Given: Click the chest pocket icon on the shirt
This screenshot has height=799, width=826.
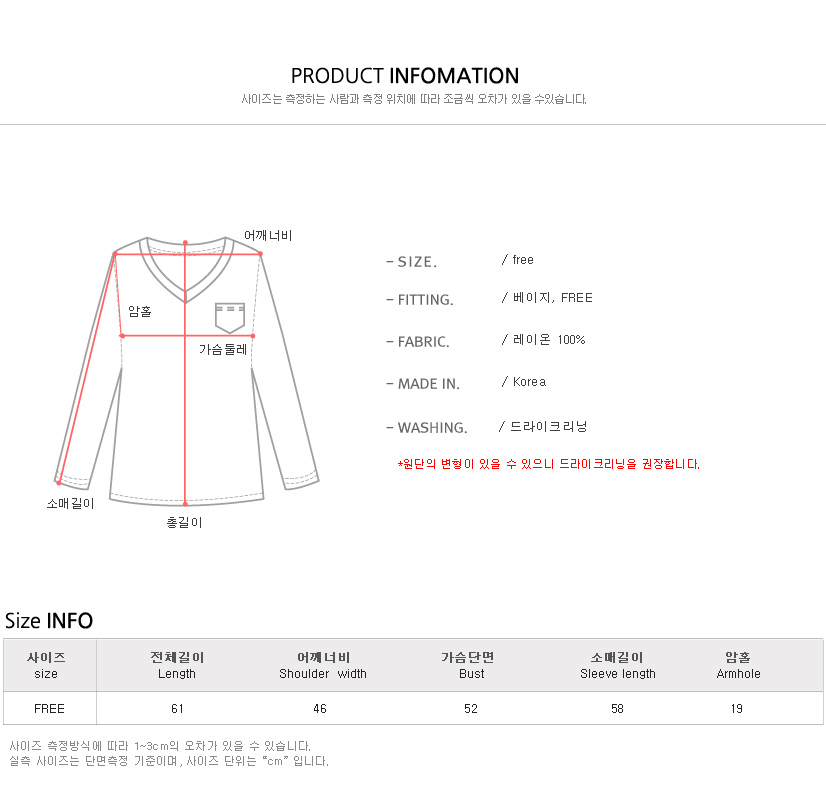Looking at the screenshot, I should 230,318.
